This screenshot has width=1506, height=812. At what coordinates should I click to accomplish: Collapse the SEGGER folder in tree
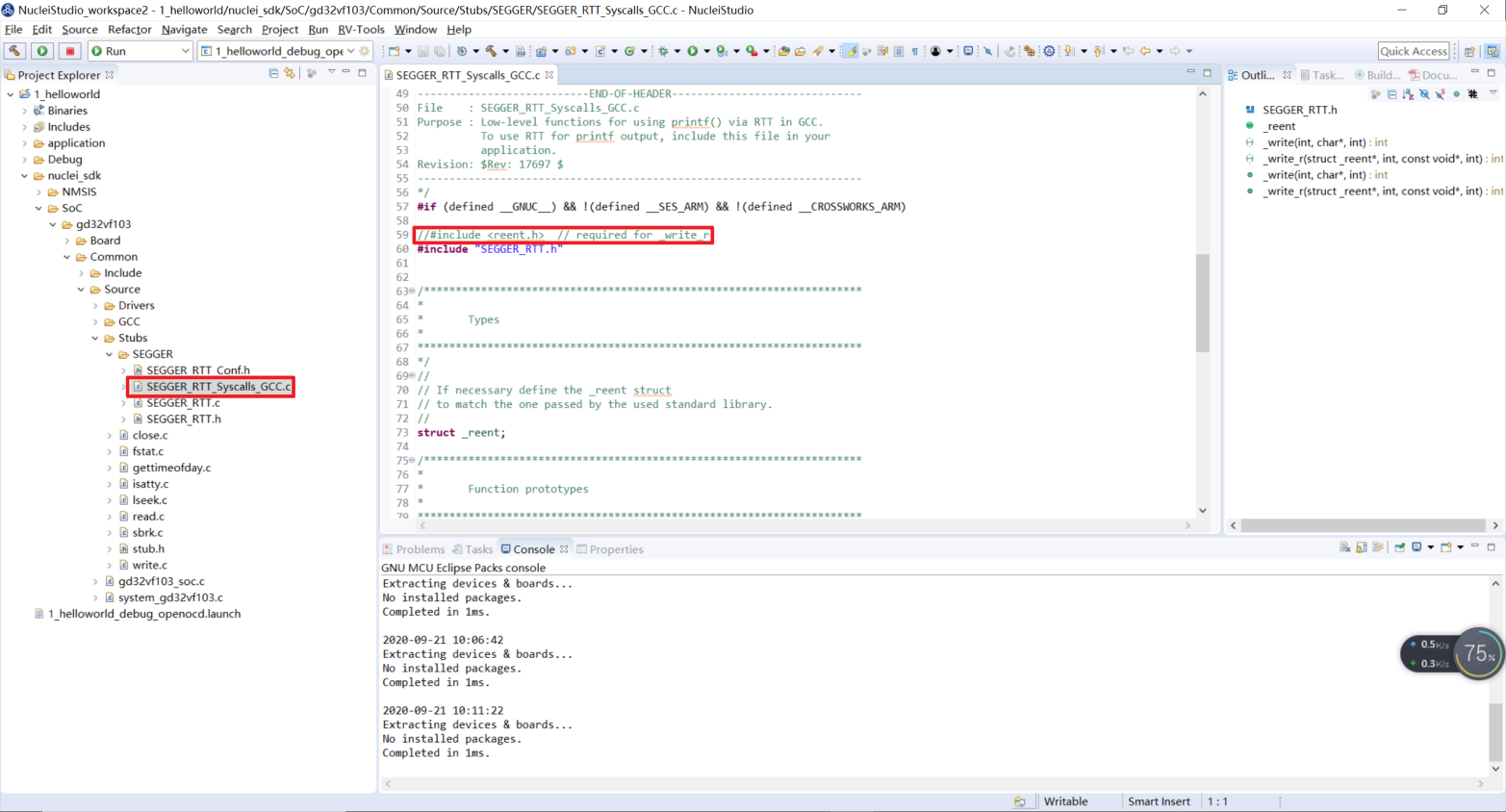(x=109, y=354)
